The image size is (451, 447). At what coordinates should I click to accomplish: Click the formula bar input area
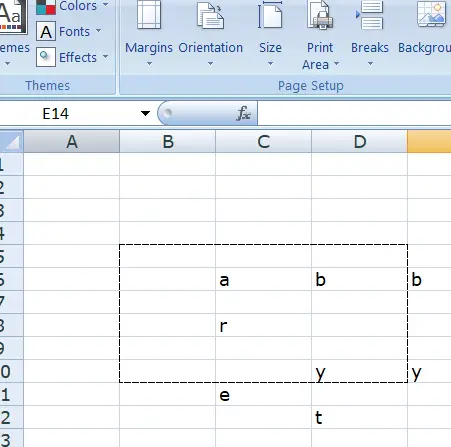coord(354,113)
